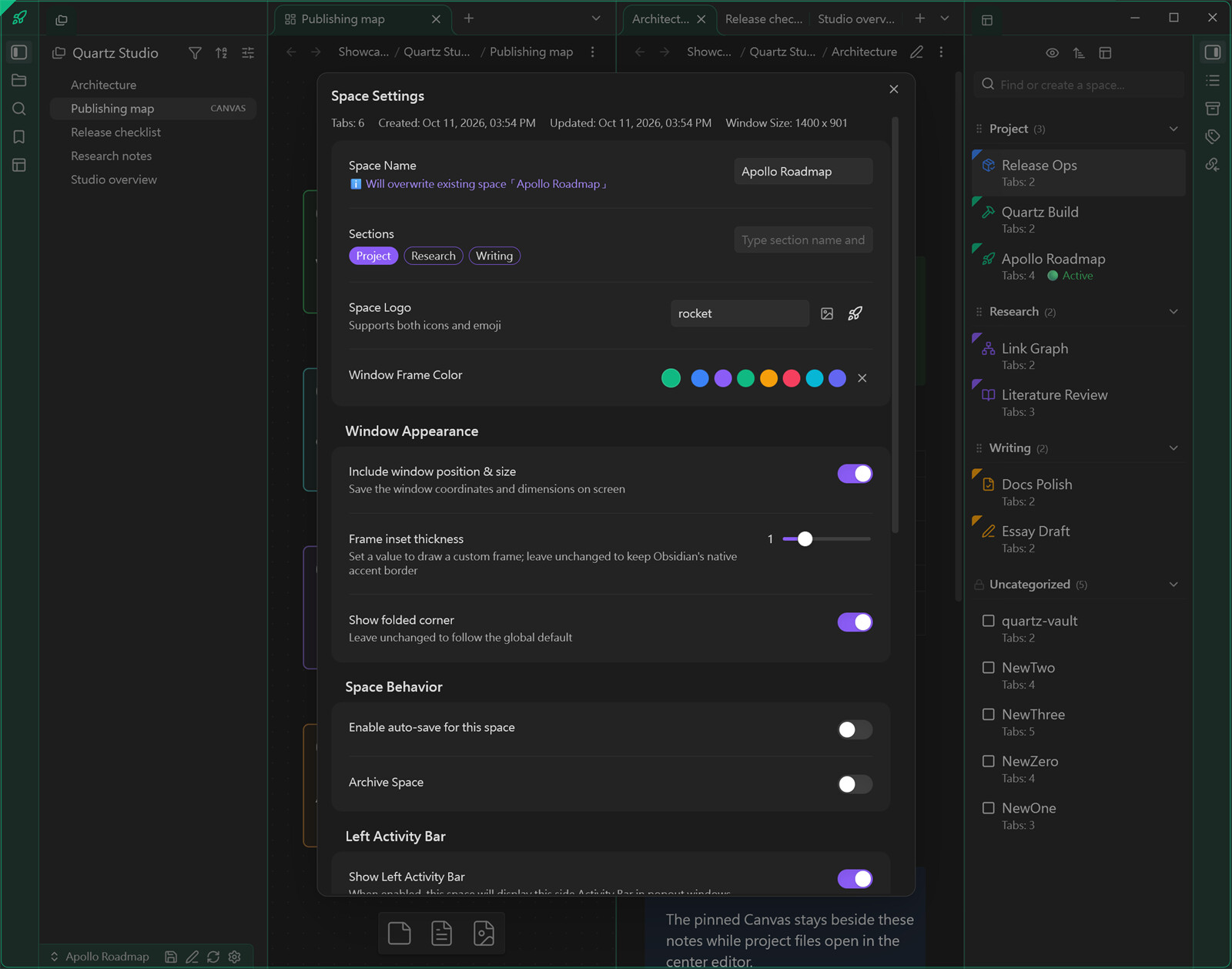
Task: Click the filter icon beside Quartz Studio
Action: tap(195, 53)
